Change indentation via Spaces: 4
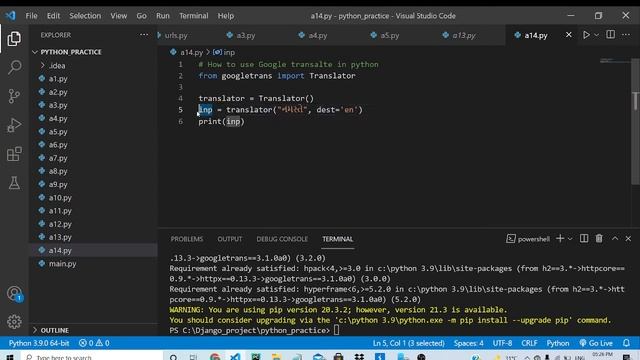 (469, 343)
